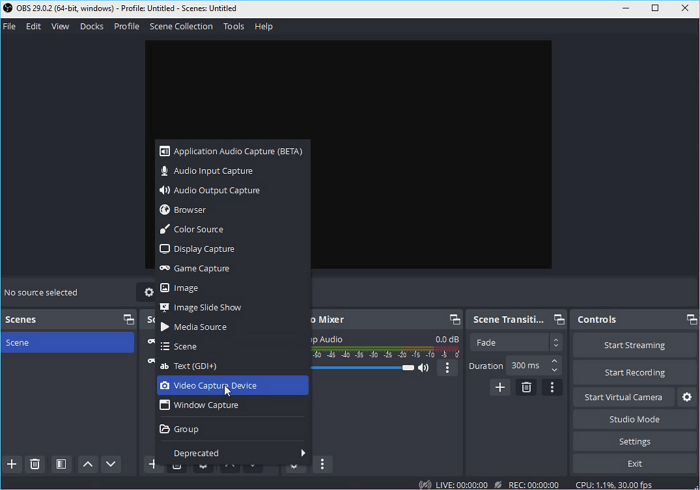Open the Help menu
Image resolution: width=700 pixels, height=490 pixels.
[x=263, y=26]
